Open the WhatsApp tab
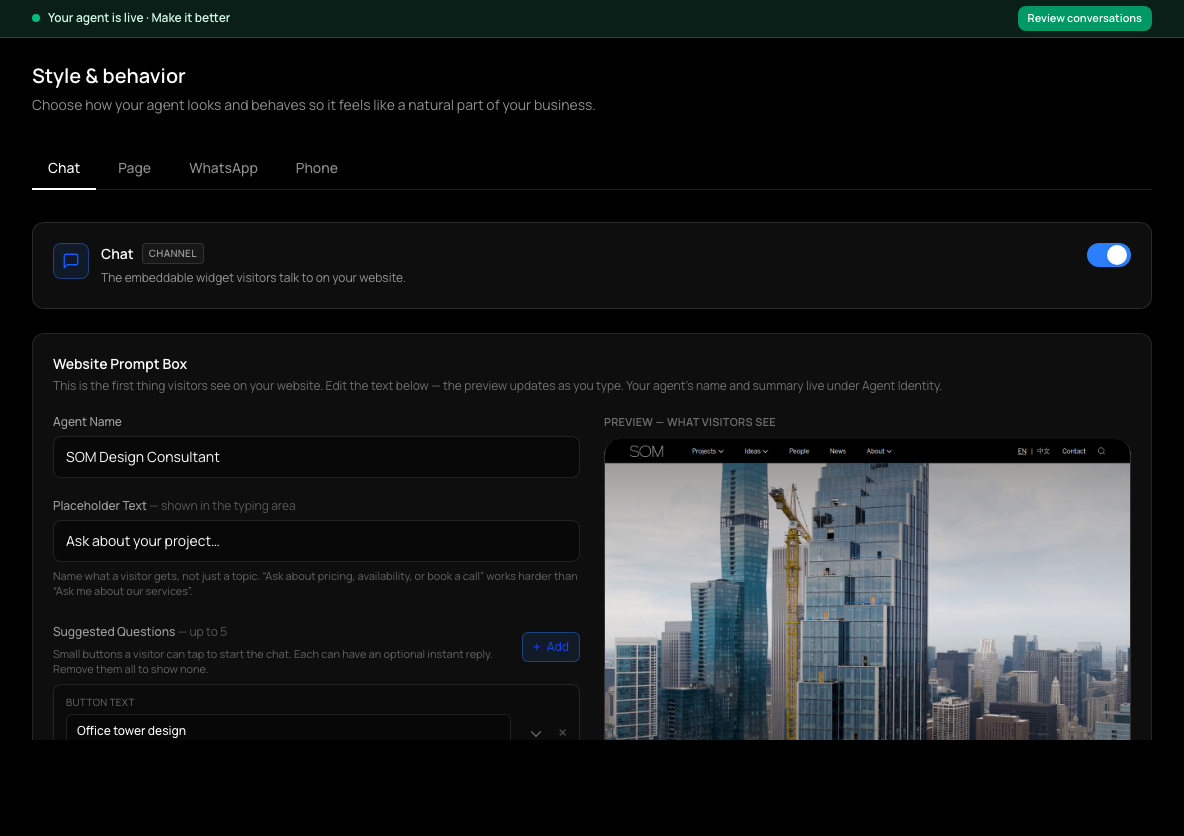1184x836 pixels. pos(224,168)
